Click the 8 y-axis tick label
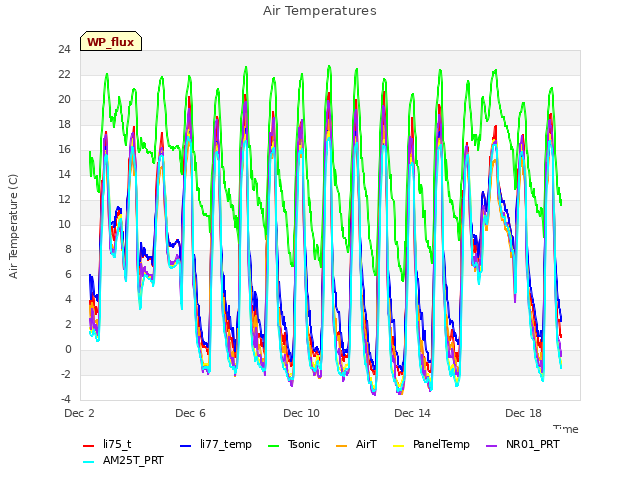The image size is (640, 480). (x=68, y=249)
